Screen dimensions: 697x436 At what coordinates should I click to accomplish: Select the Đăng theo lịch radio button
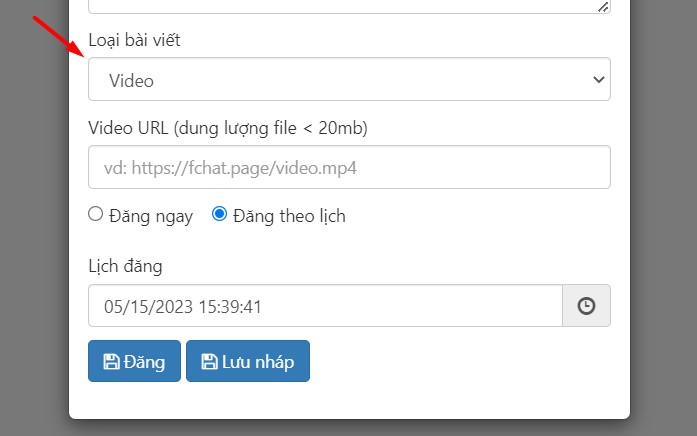pos(220,213)
